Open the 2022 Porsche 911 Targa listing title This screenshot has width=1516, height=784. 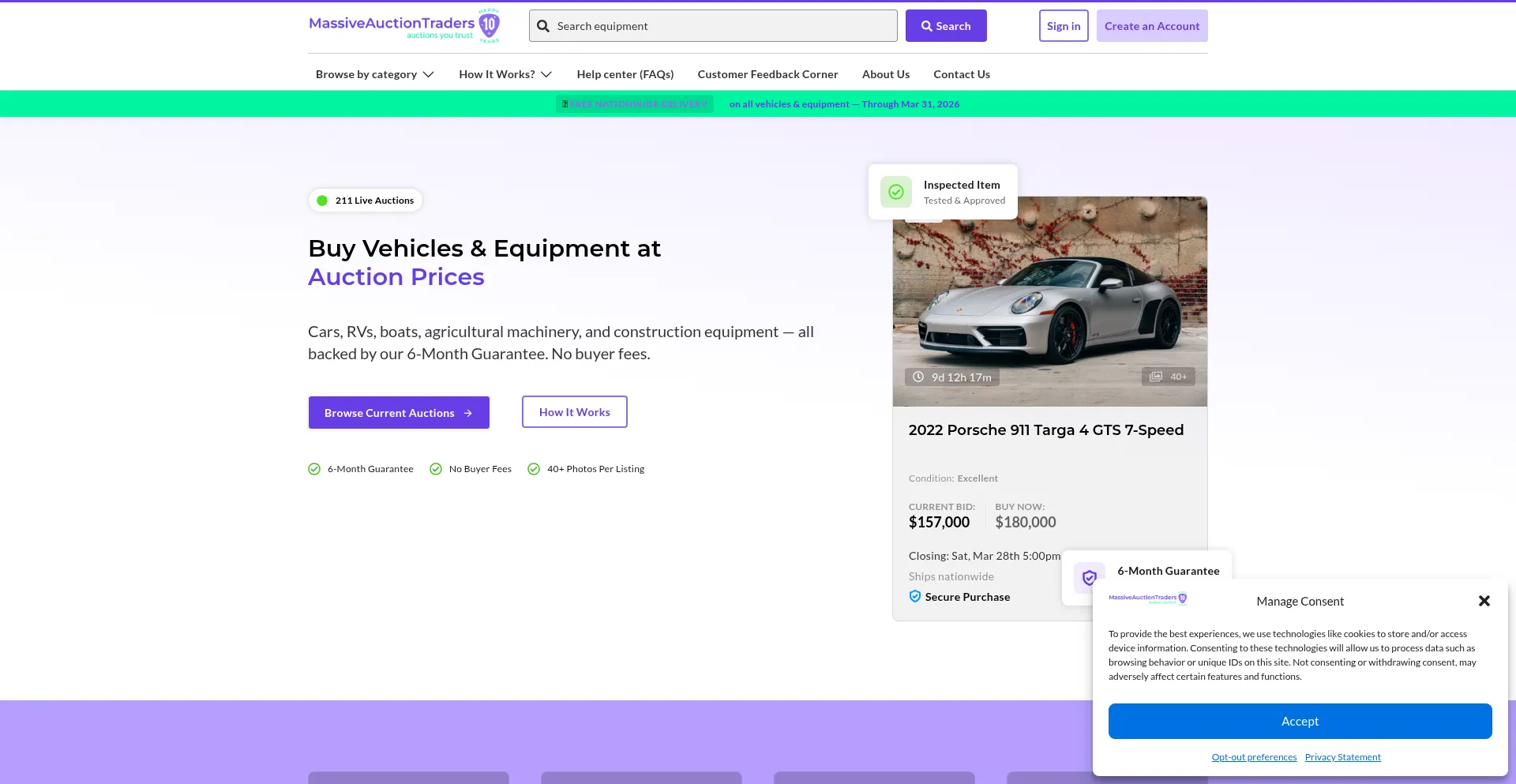click(x=1046, y=430)
